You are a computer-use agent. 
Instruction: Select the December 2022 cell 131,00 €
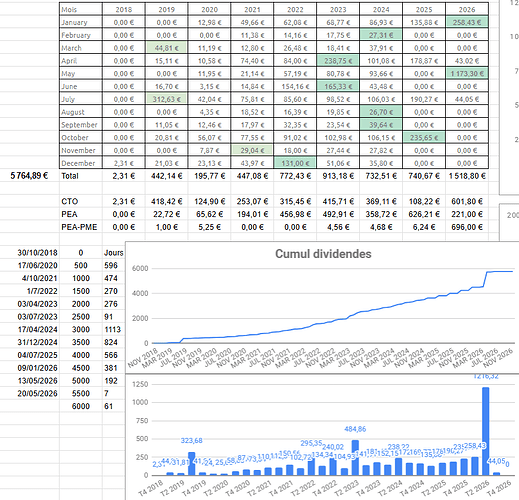coord(295,163)
